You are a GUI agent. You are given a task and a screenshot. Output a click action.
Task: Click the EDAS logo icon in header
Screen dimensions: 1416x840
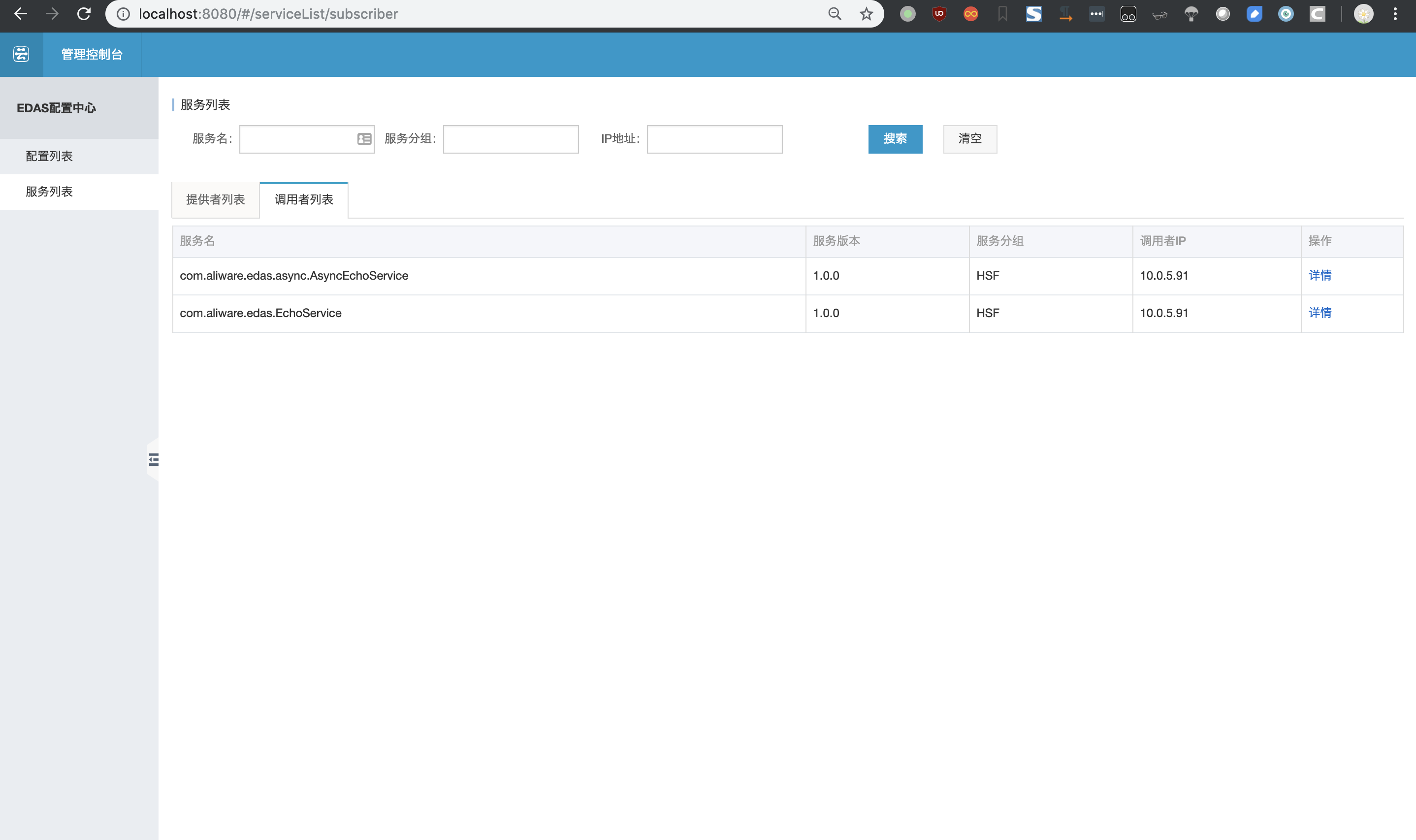point(21,54)
